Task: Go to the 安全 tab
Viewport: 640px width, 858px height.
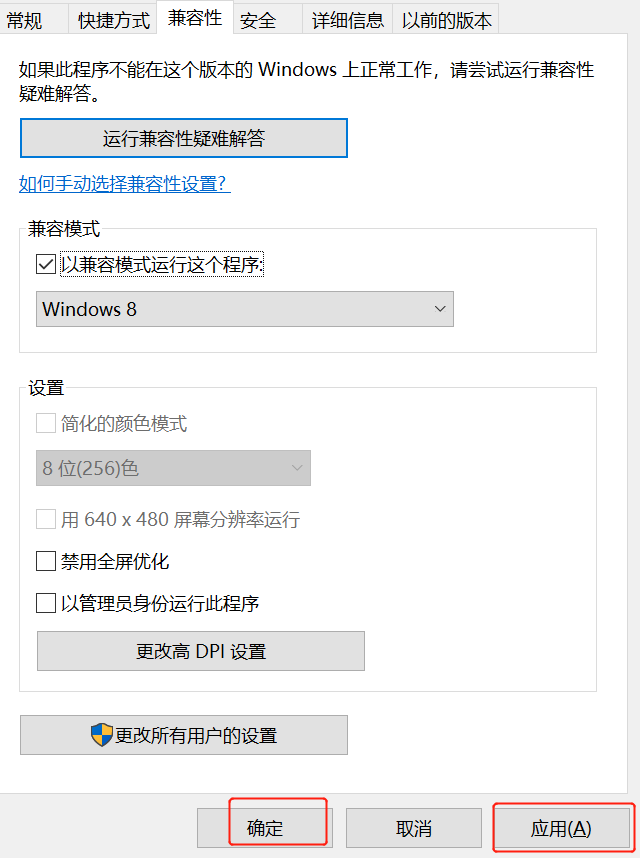Action: pyautogui.click(x=259, y=19)
